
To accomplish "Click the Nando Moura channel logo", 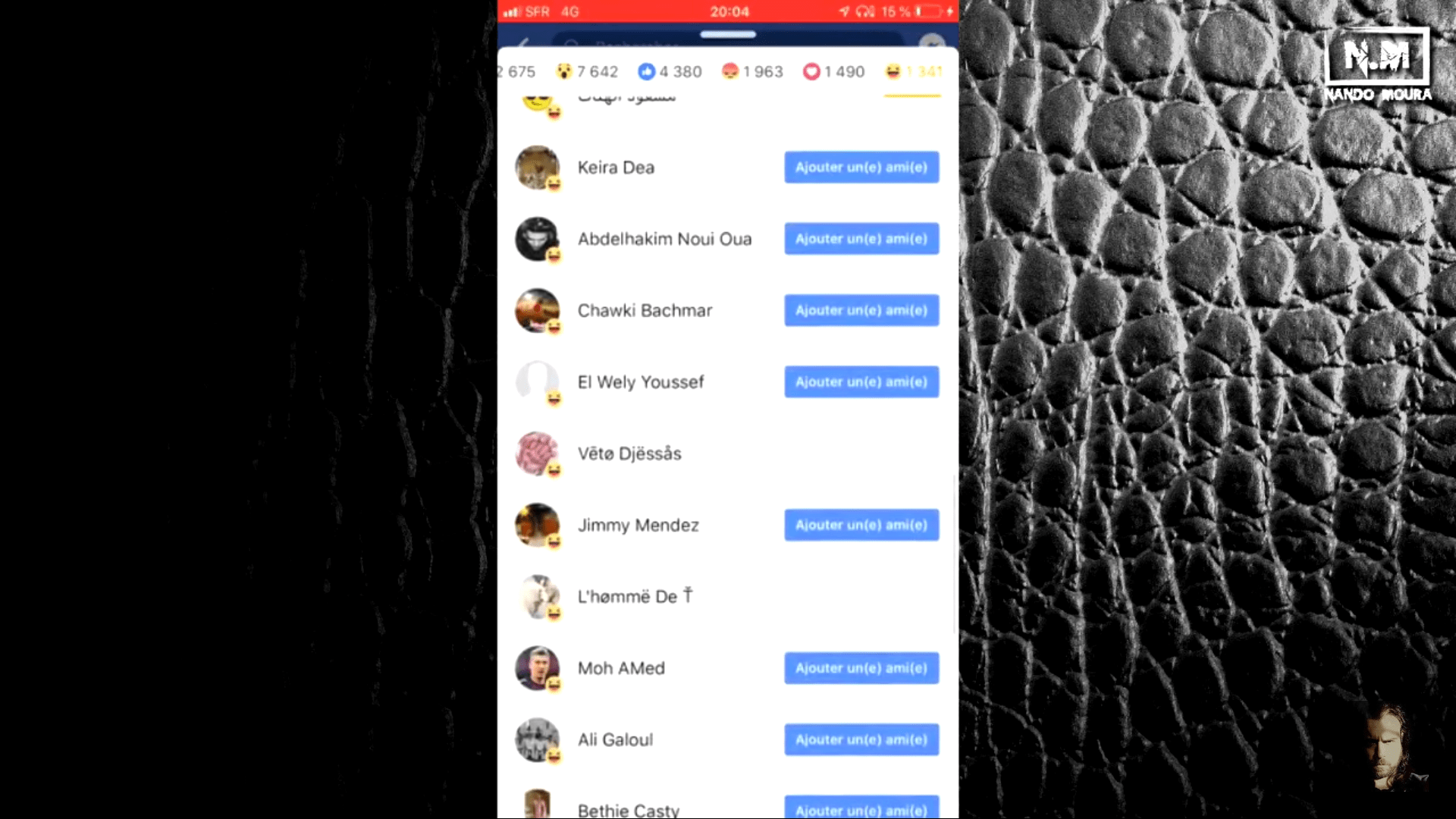I will 1377,65.
